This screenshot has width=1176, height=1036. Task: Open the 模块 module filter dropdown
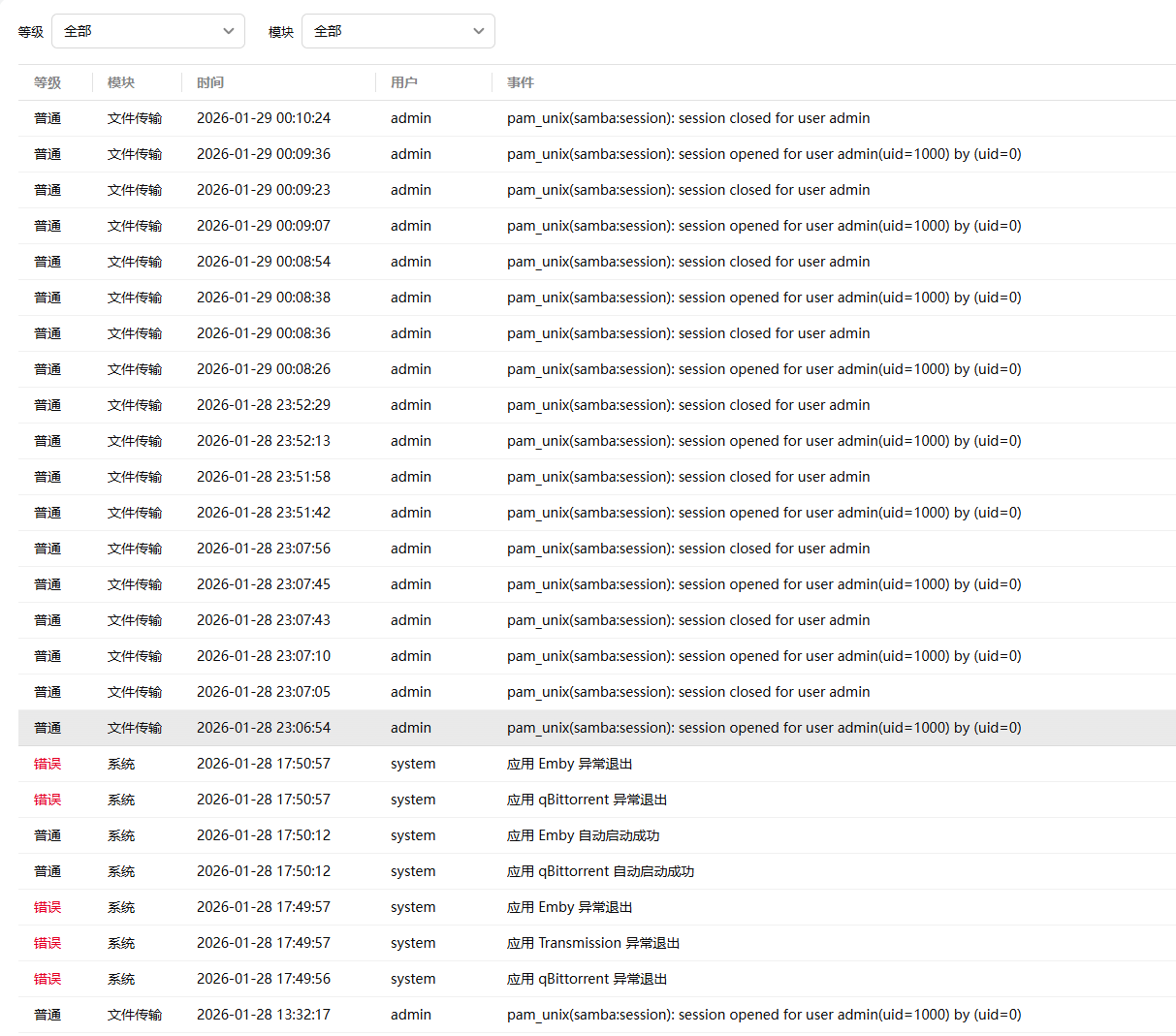coord(397,31)
